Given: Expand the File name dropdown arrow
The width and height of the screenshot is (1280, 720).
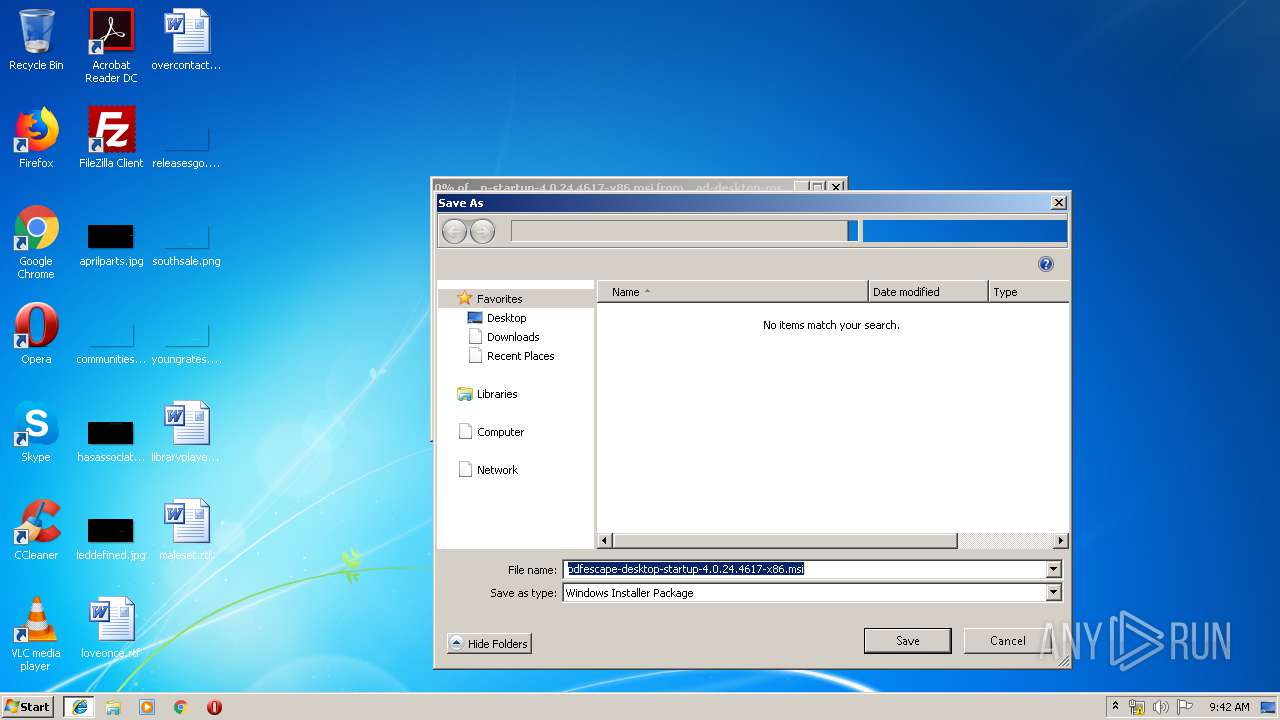Looking at the screenshot, I should pyautogui.click(x=1053, y=569).
